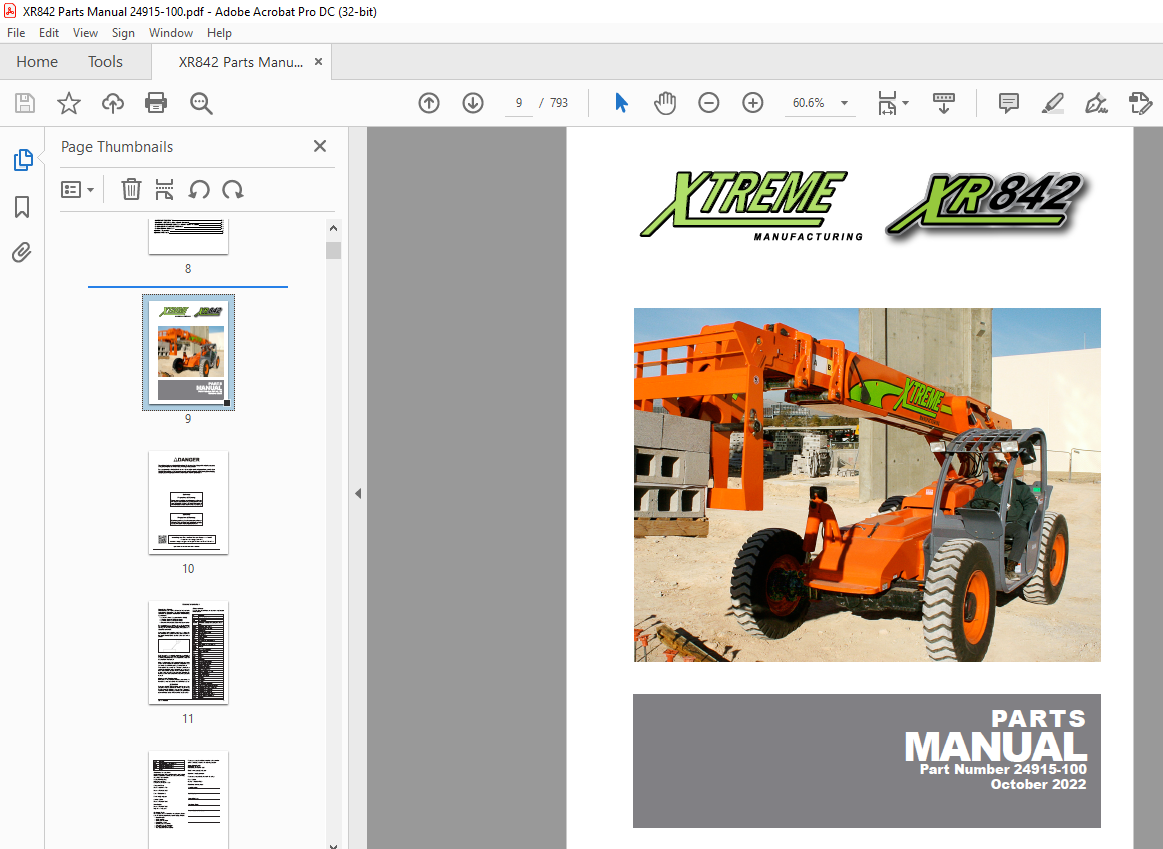Click the scrolling mode keyboard icon
This screenshot has height=849, width=1163.
[x=943, y=103]
